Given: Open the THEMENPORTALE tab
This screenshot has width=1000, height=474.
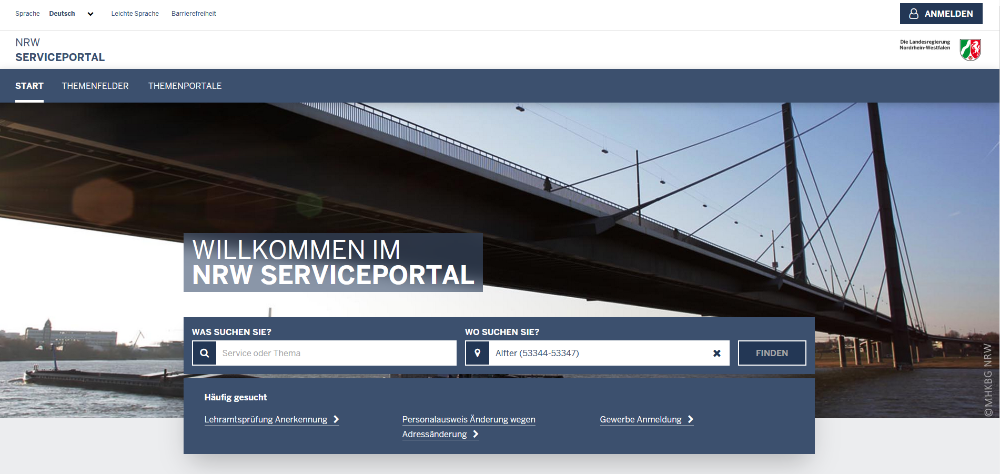Looking at the screenshot, I should click(x=185, y=86).
